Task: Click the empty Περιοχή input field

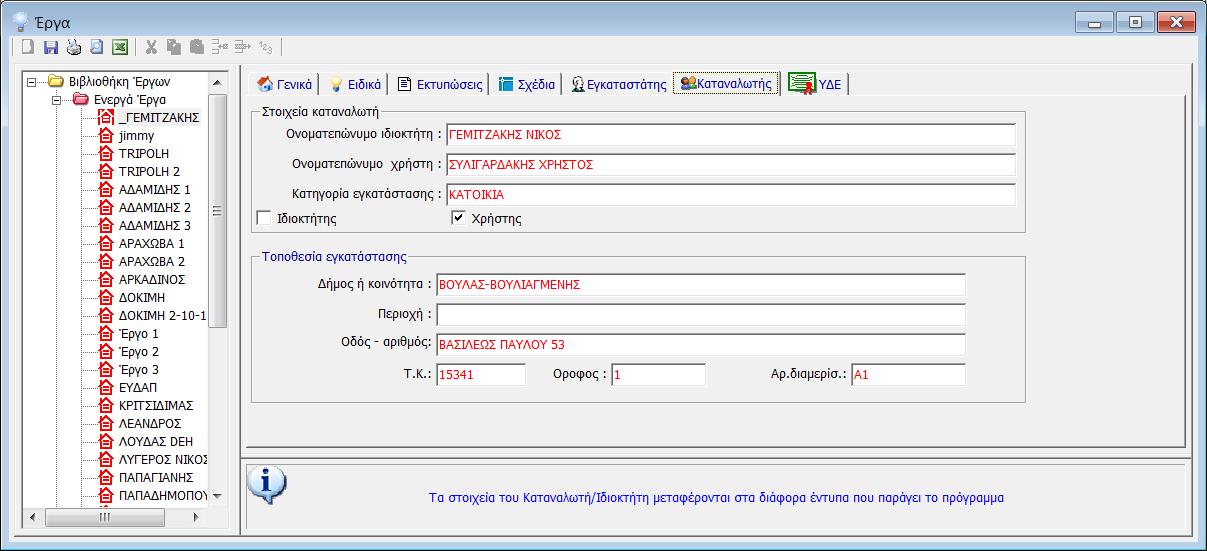Action: pos(700,315)
